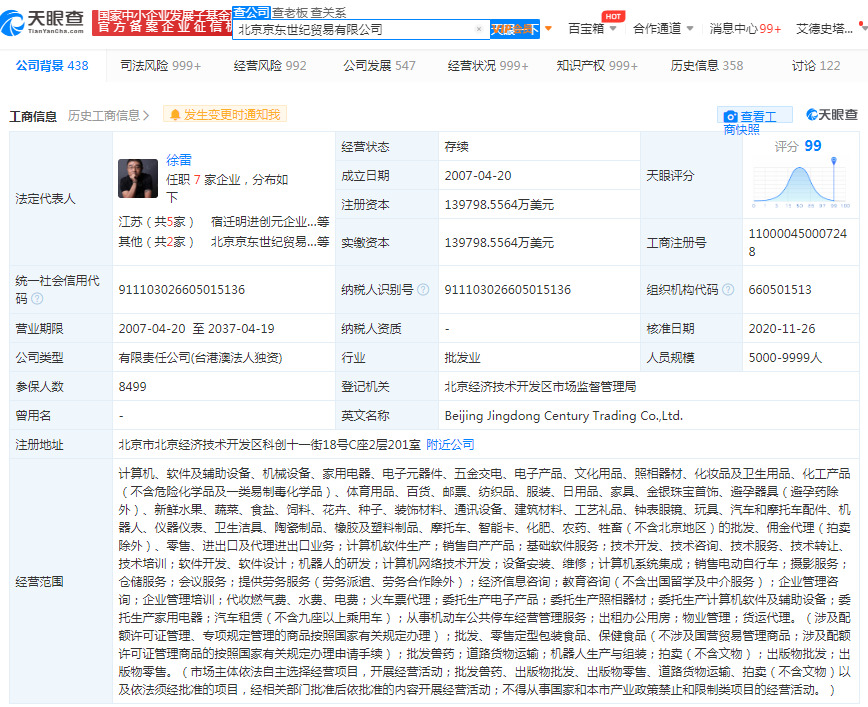
Task: Click English name Beijing Jingdong Century Trading Co.,Ltd.
Action: [x=564, y=415]
